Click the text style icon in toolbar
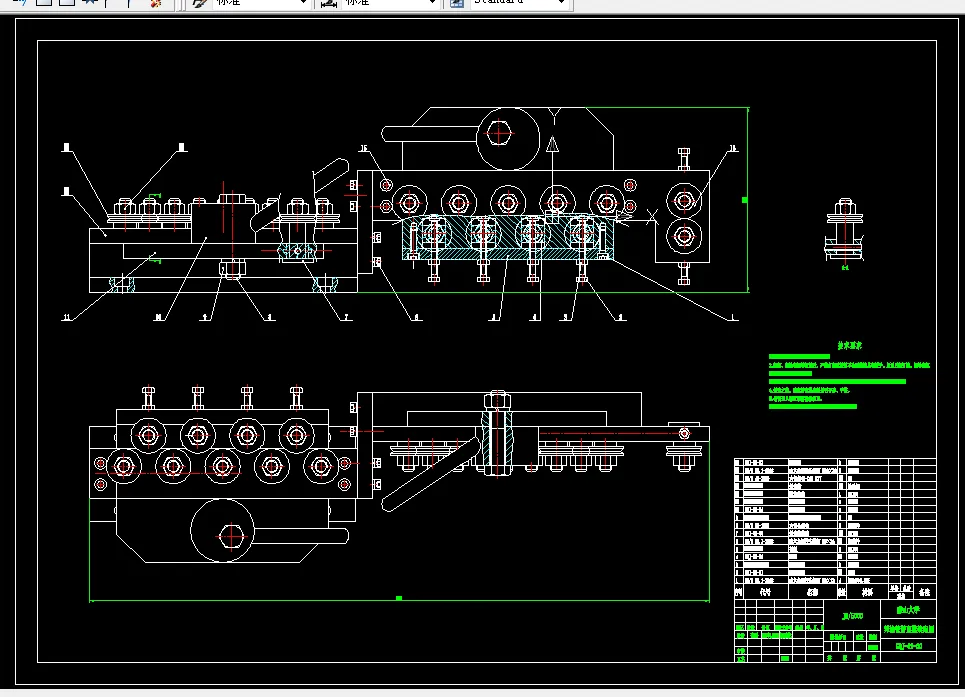 tap(199, 3)
